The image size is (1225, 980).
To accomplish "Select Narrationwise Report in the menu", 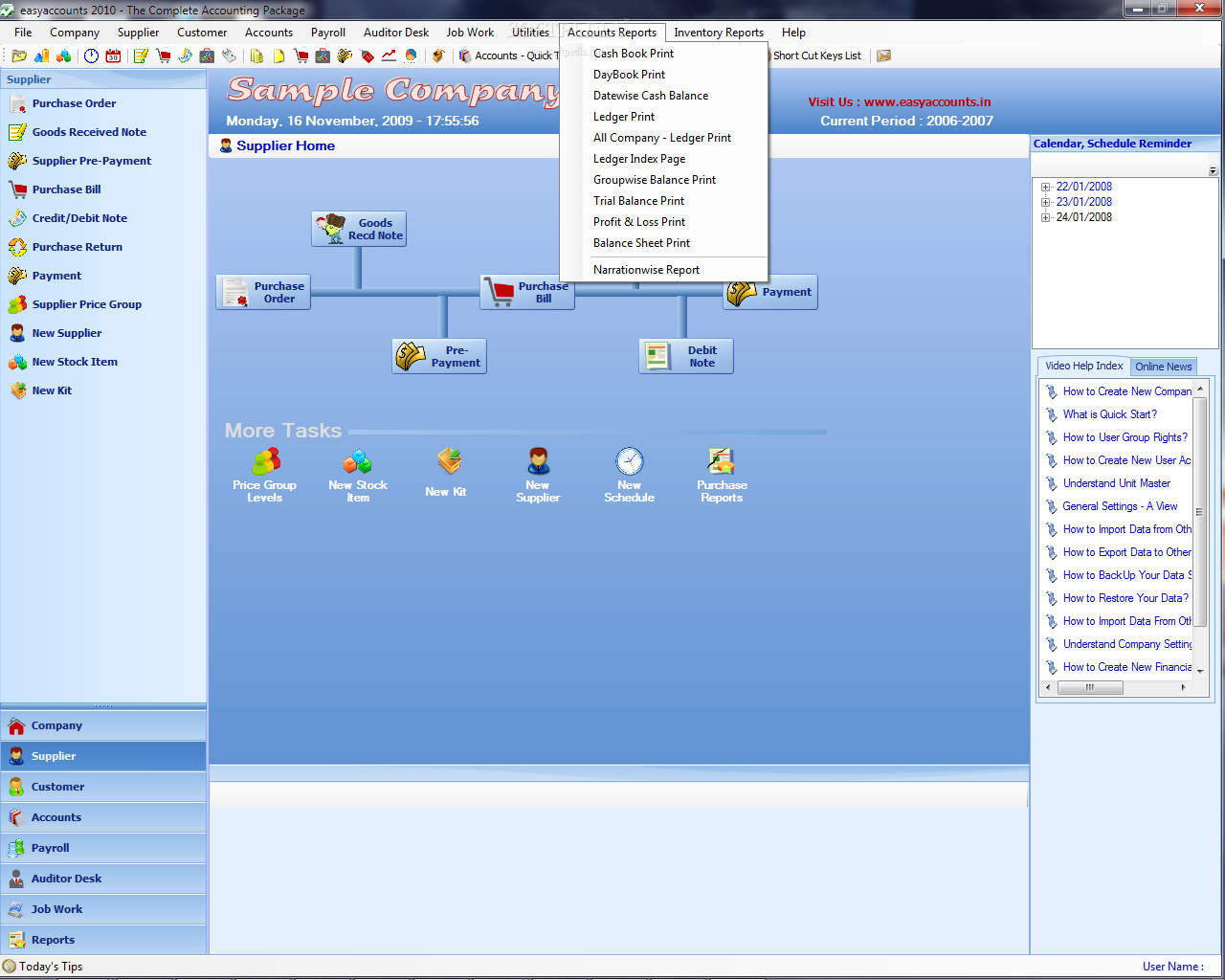I will [663, 270].
